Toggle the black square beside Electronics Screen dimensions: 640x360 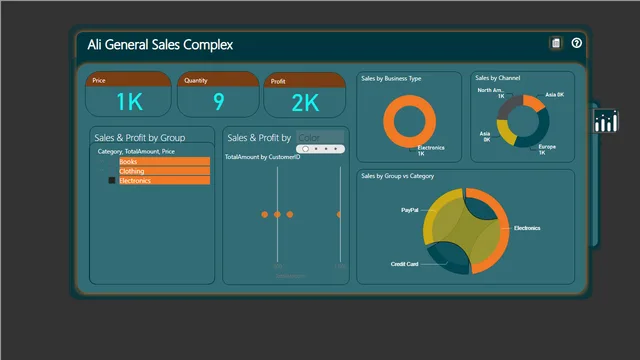pos(111,180)
